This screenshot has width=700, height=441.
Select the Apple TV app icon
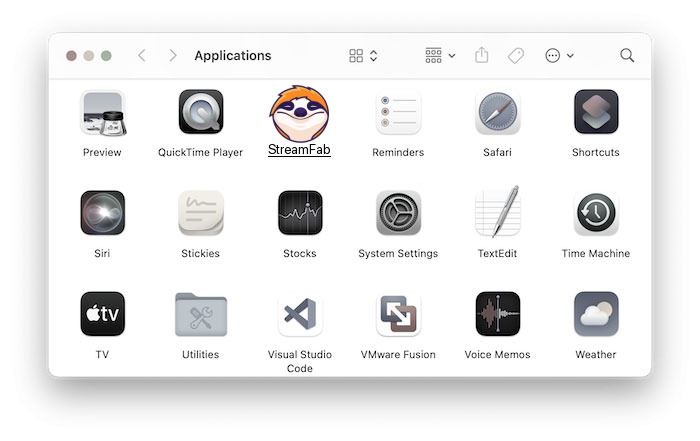[103, 314]
